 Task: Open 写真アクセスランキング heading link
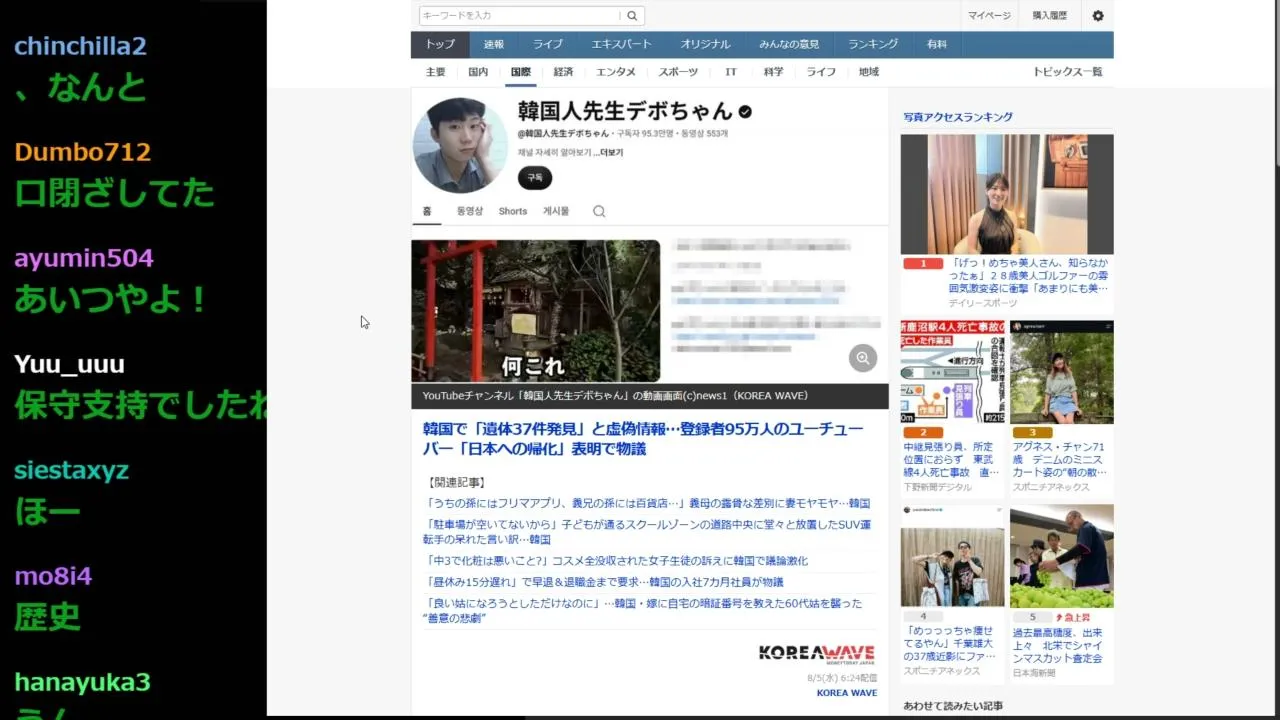click(958, 117)
